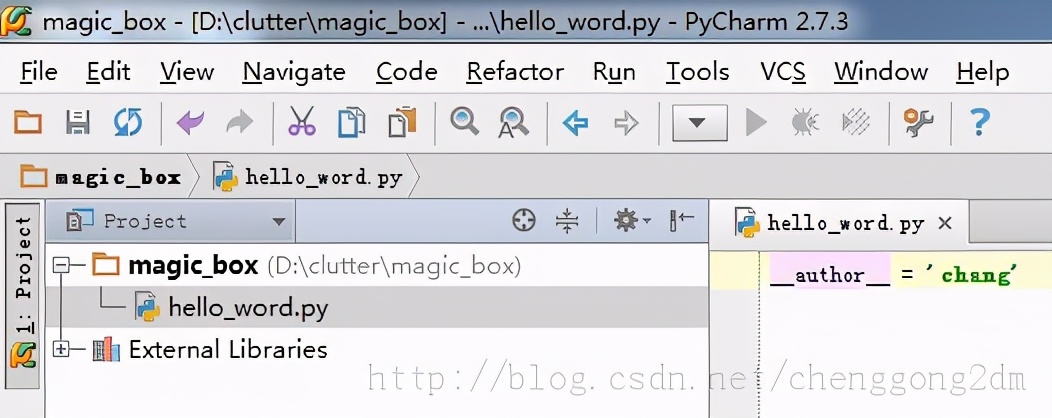The height and width of the screenshot is (418, 1052).
Task: Click the magic_box breadcrumb in navigation bar
Action: point(101,177)
